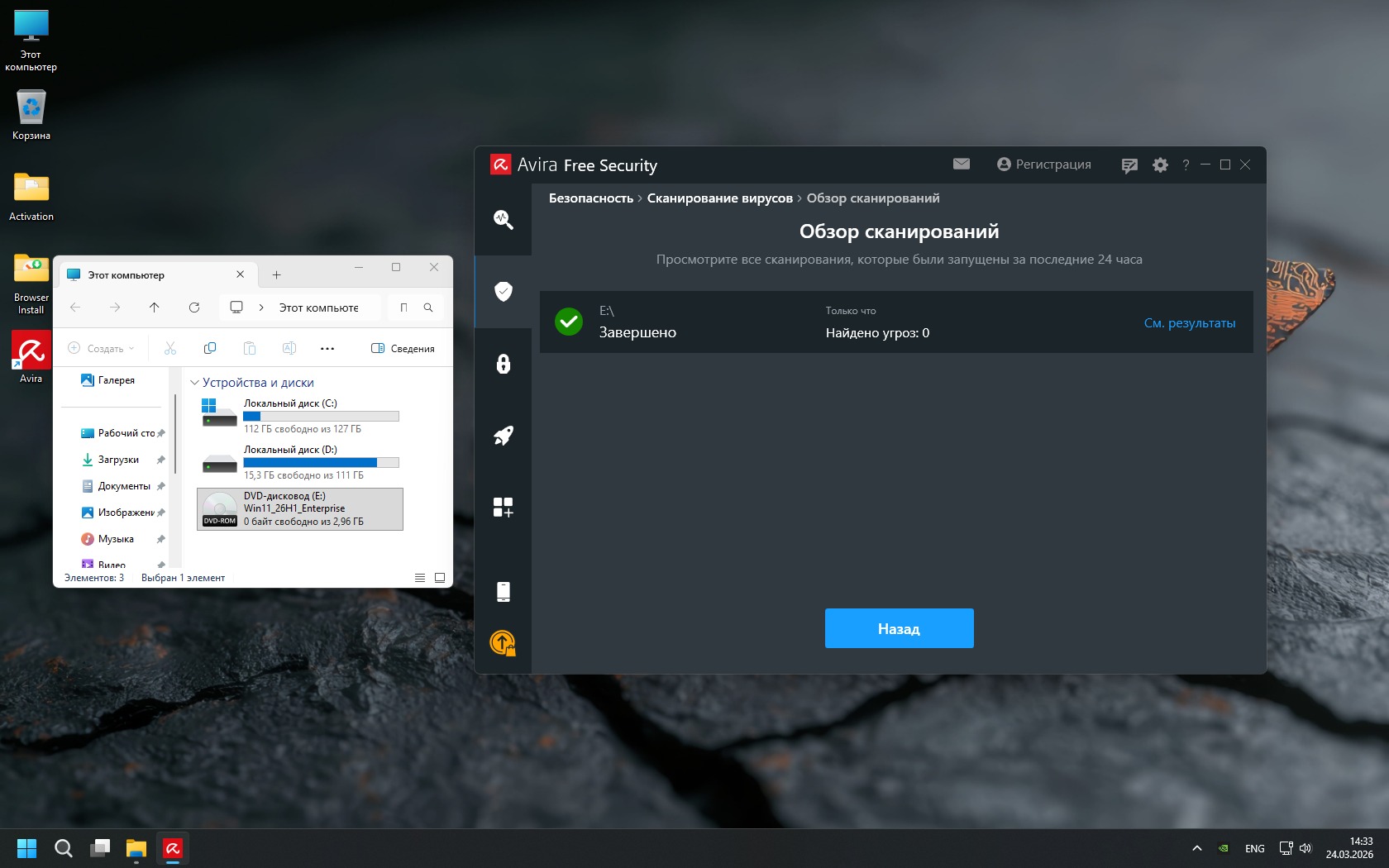Open the См. результаты link

pos(1189,323)
